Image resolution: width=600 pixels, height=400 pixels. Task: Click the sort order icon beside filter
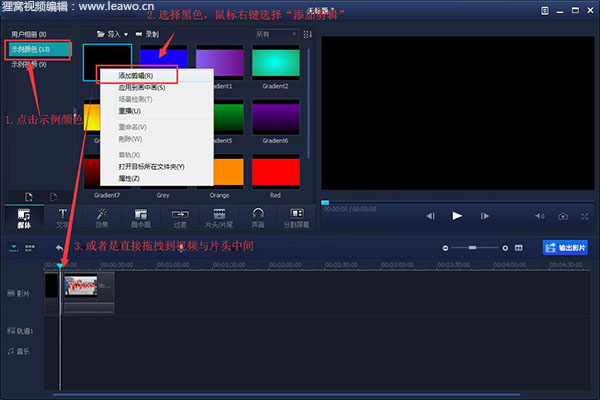(307, 34)
